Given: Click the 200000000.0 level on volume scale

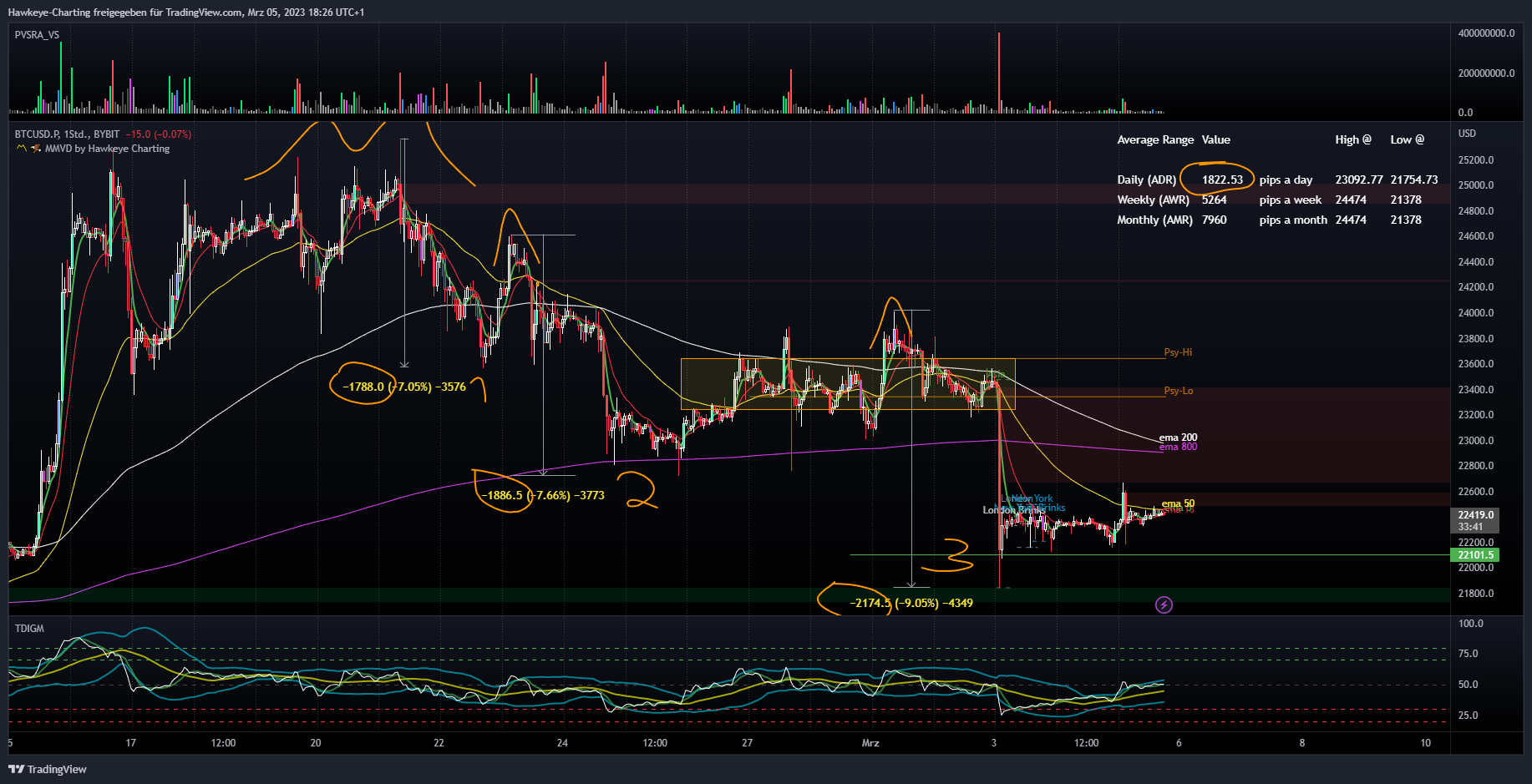Looking at the screenshot, I should pyautogui.click(x=1486, y=73).
